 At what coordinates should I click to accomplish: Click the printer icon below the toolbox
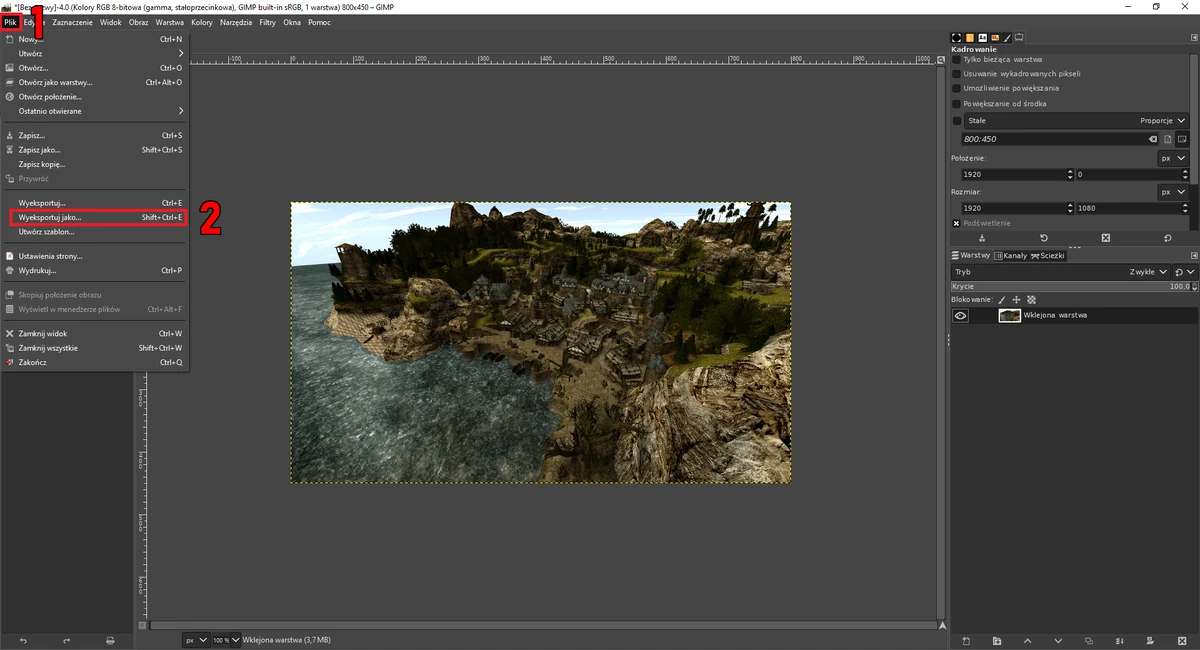(x=110, y=640)
